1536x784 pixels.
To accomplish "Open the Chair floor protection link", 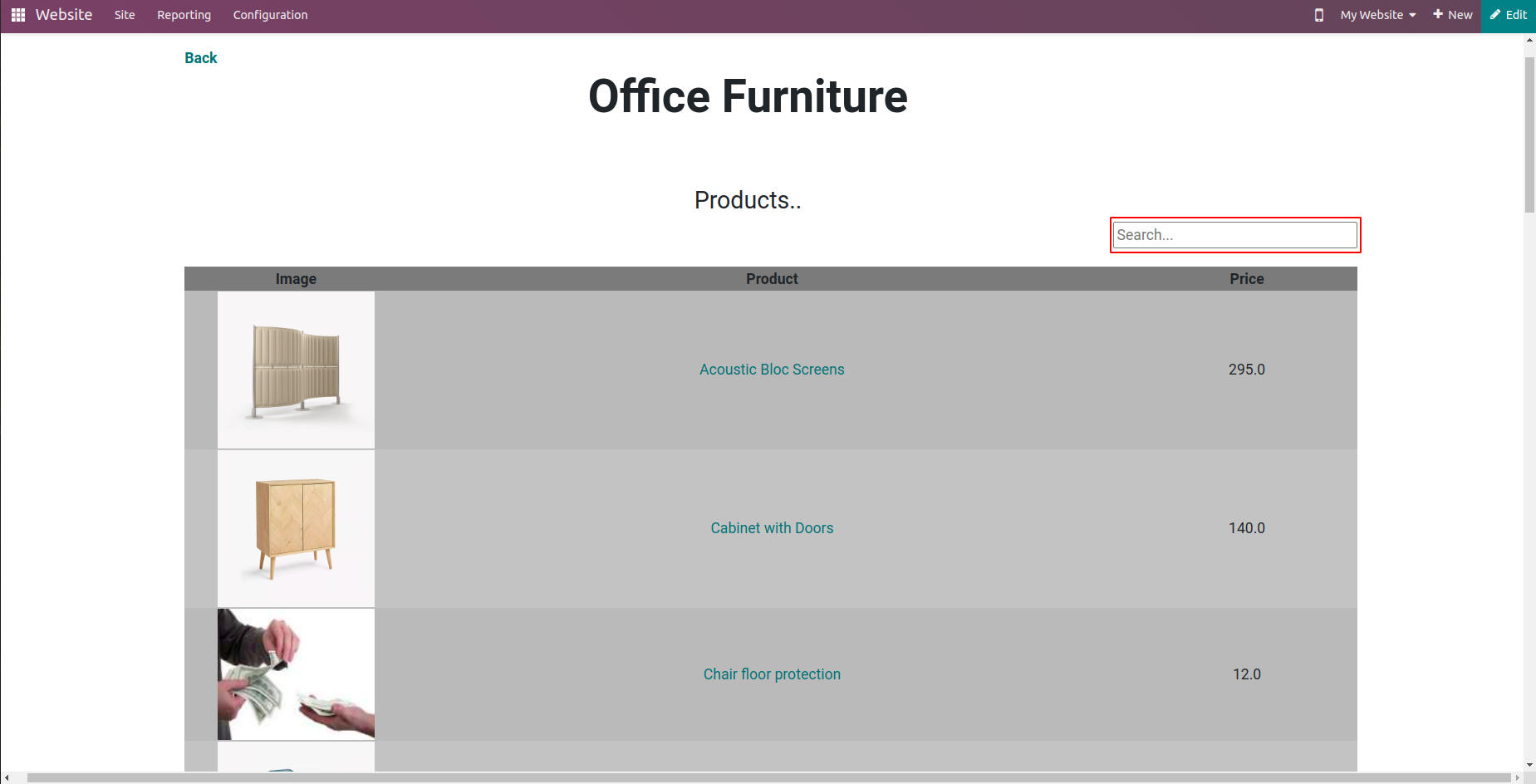I will [x=772, y=674].
